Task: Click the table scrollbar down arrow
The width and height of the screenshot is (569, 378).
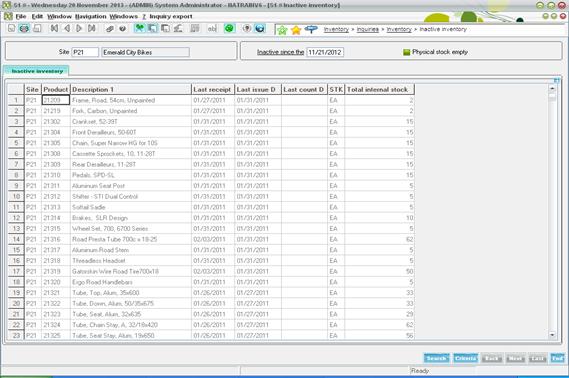Action: click(x=552, y=335)
